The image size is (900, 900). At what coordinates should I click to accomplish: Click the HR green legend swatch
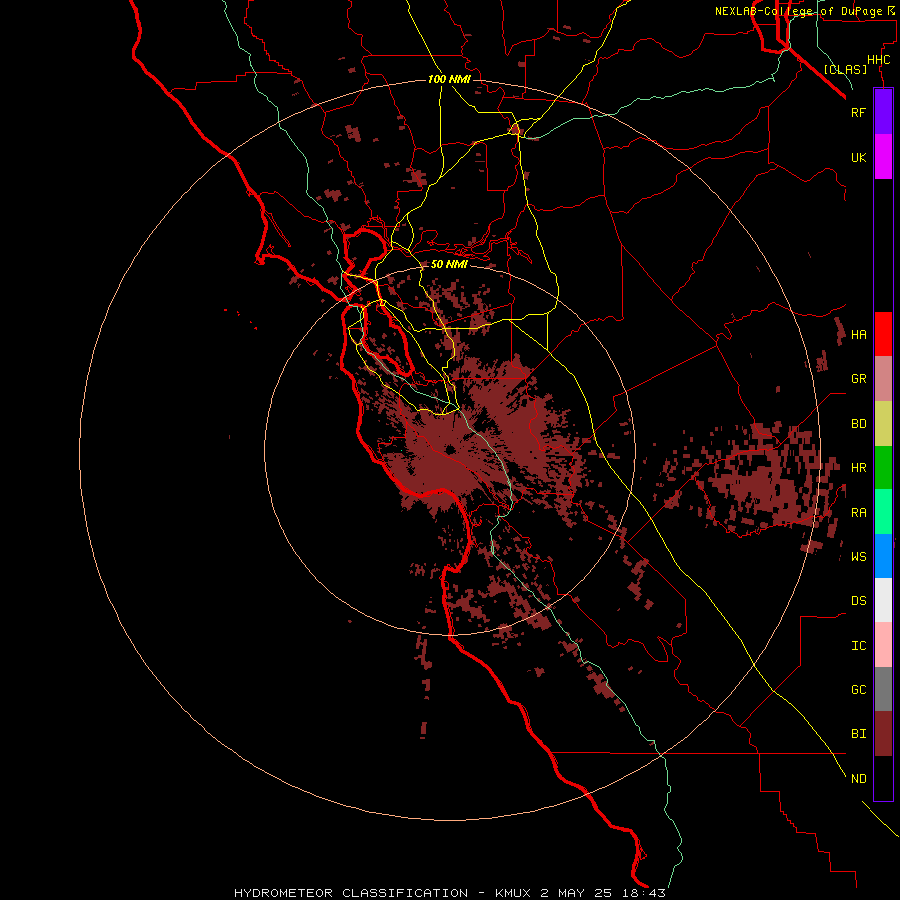(883, 468)
